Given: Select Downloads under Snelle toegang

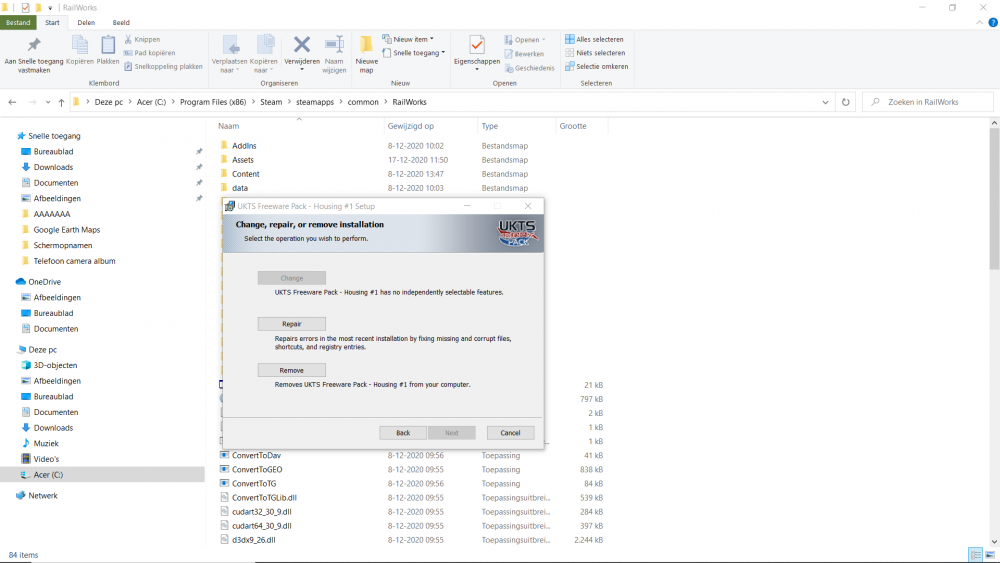Looking at the screenshot, I should pos(54,167).
